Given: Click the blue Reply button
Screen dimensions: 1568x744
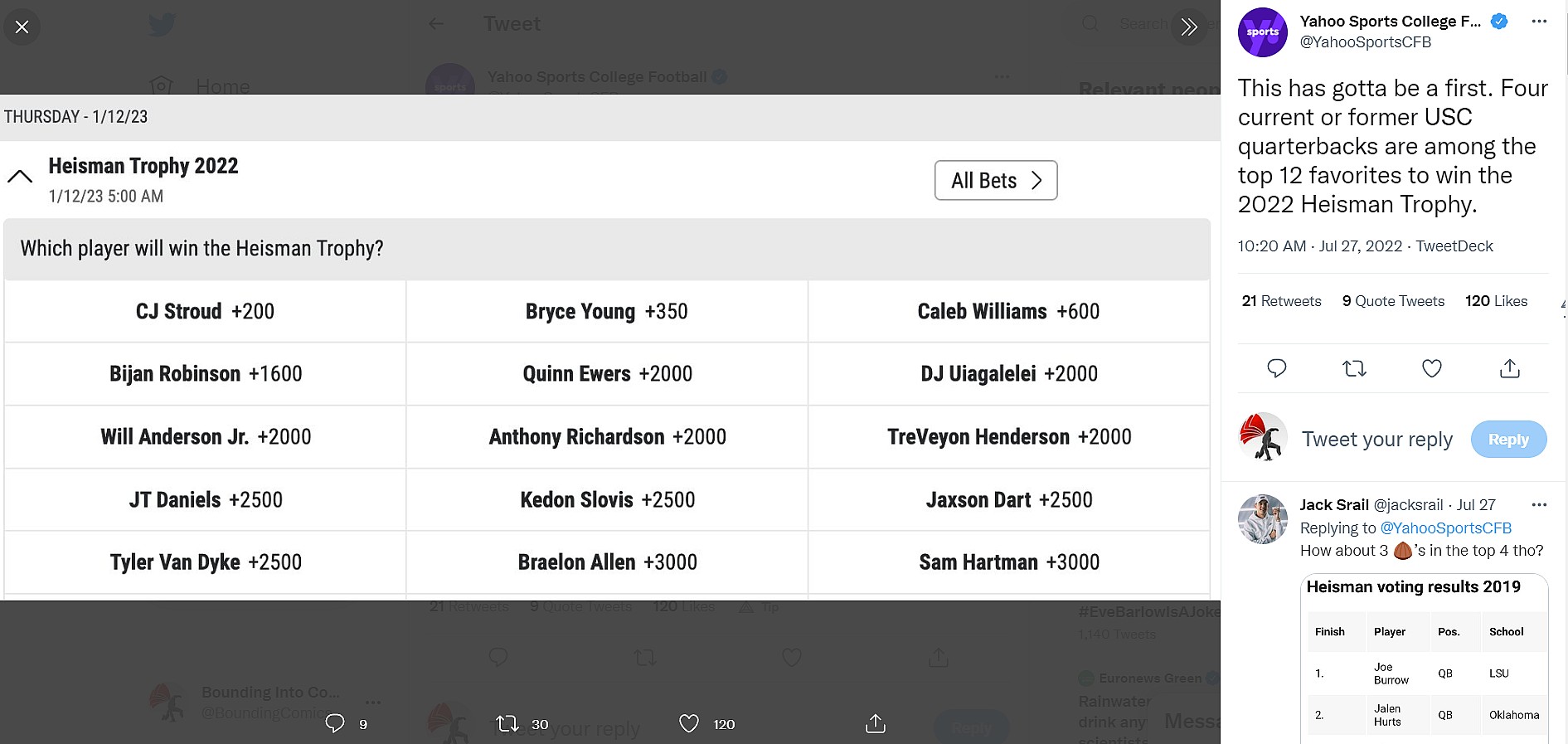Looking at the screenshot, I should (1508, 439).
